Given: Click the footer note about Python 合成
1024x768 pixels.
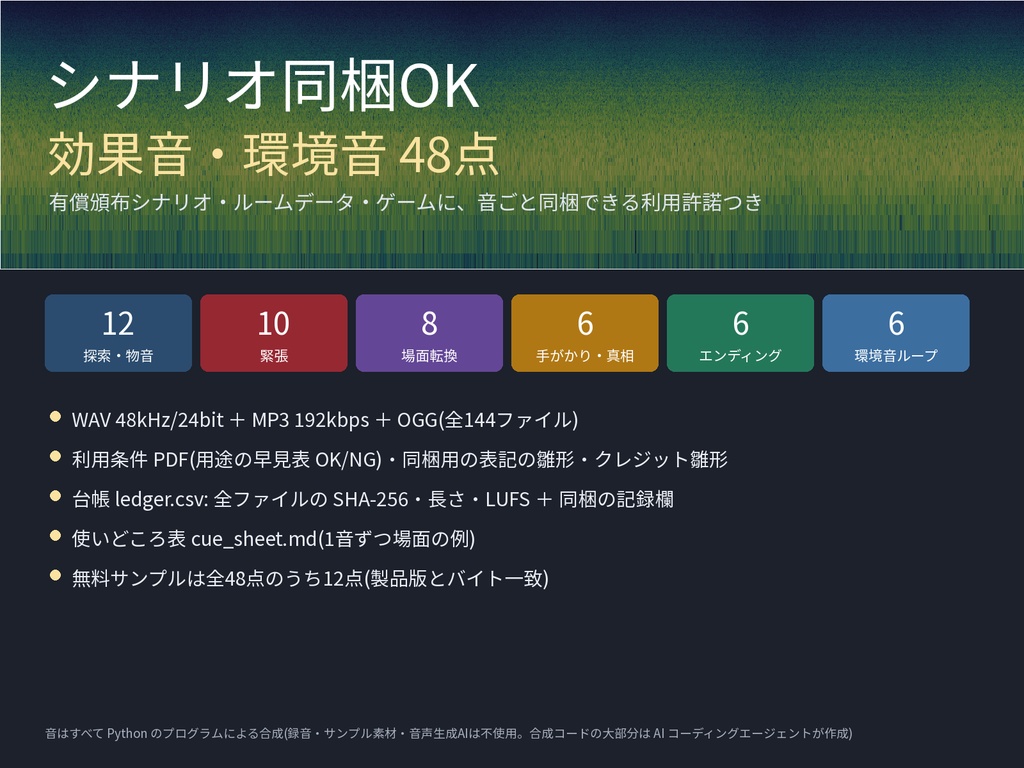Looking at the screenshot, I should point(449,733).
